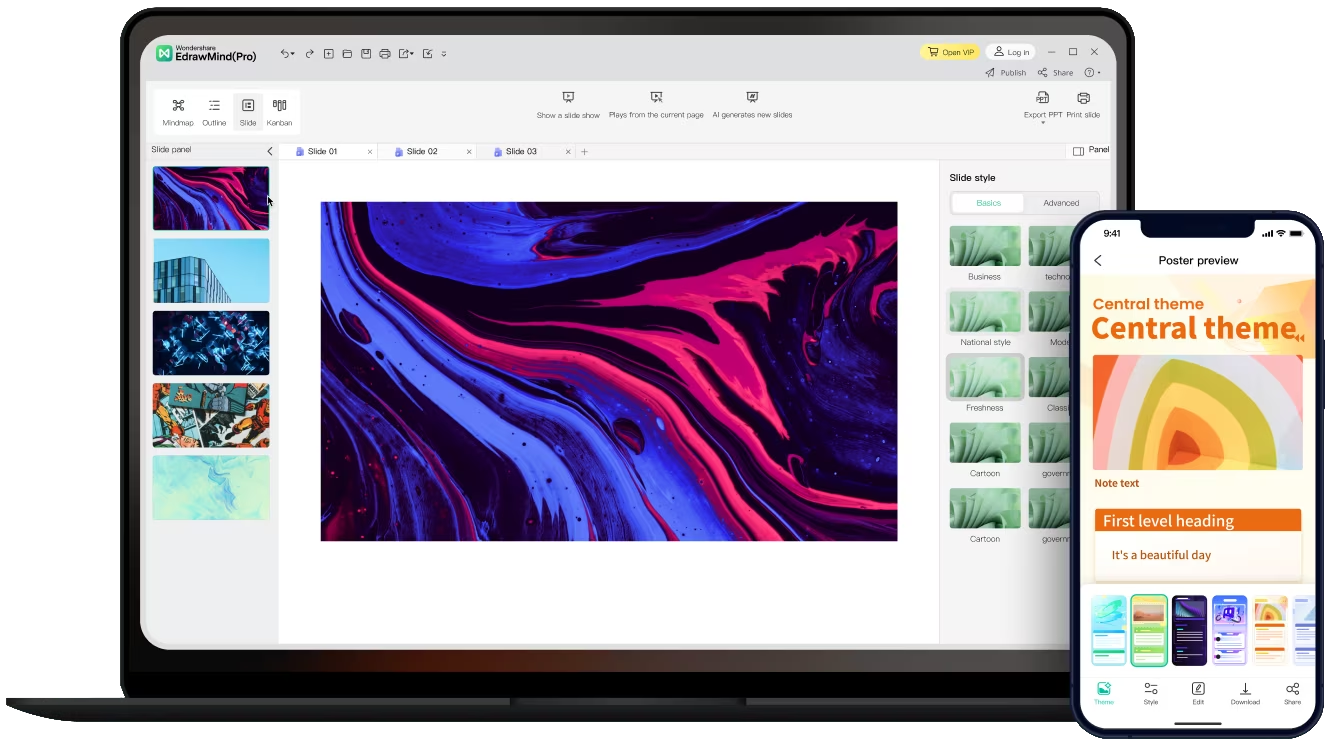Click the Log in button
Image resolution: width=1326 pixels, height=748 pixels.
tap(1010, 52)
